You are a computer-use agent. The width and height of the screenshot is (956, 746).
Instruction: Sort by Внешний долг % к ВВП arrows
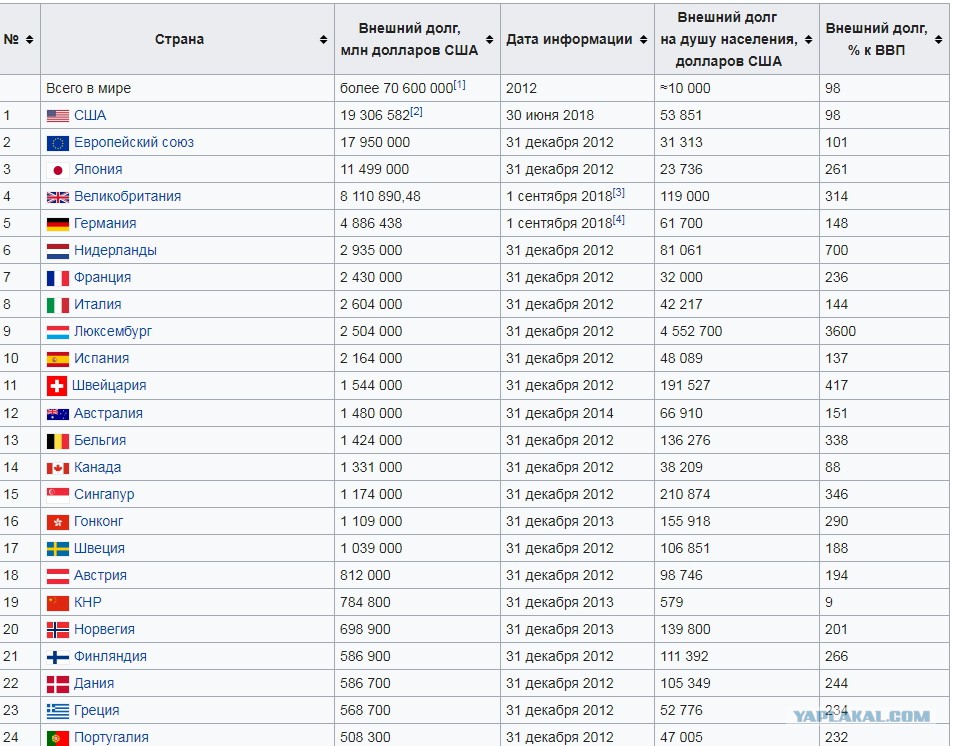coord(938,40)
